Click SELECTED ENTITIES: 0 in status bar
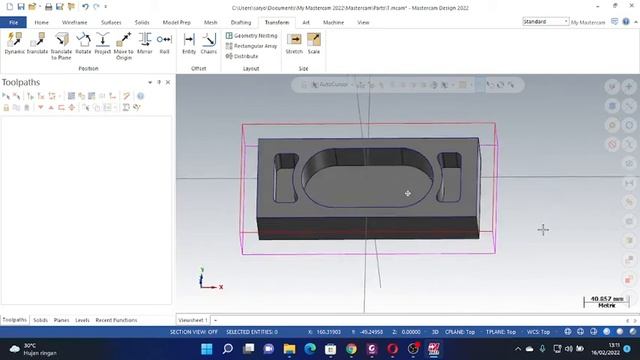Screen dimensions: 640x360 [252, 332]
